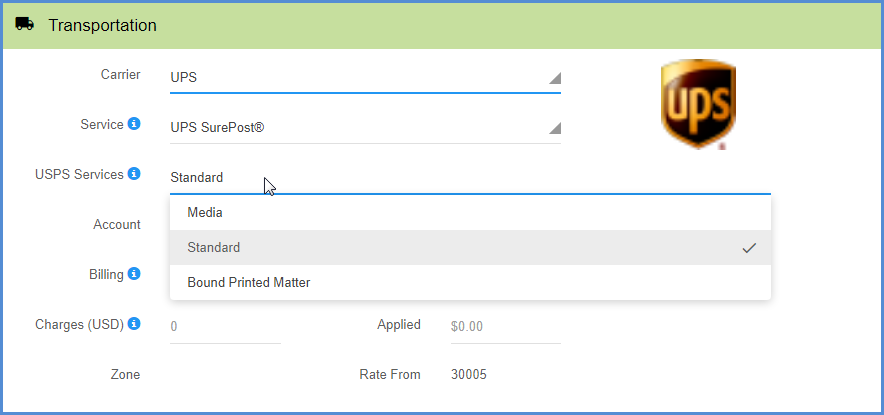Image resolution: width=884 pixels, height=415 pixels.
Task: Click the info icon next to USPS Services
Action: click(x=134, y=174)
